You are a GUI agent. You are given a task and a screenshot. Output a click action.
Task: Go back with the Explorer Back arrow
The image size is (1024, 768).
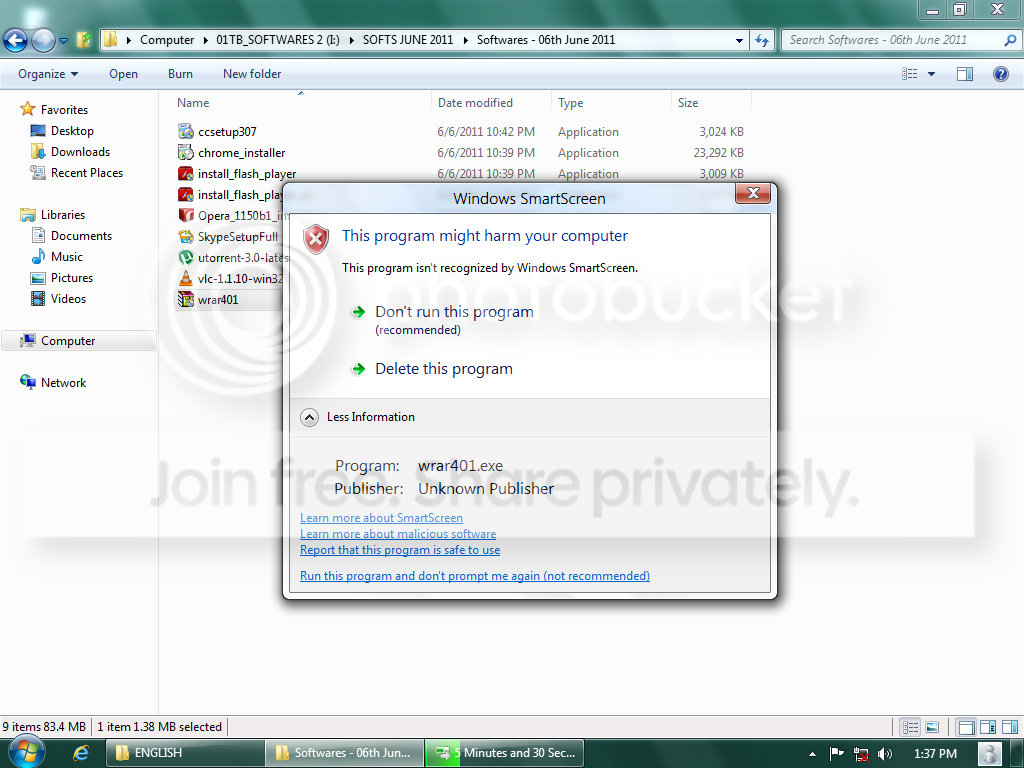click(x=16, y=40)
